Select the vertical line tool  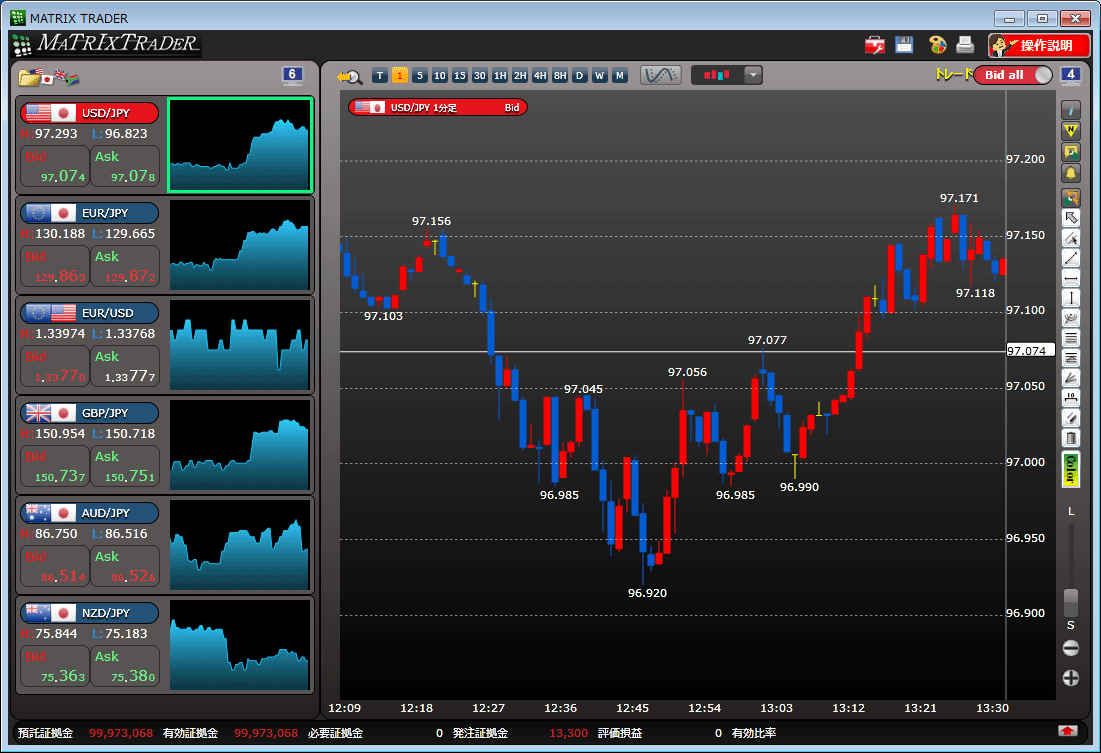coord(1071,299)
